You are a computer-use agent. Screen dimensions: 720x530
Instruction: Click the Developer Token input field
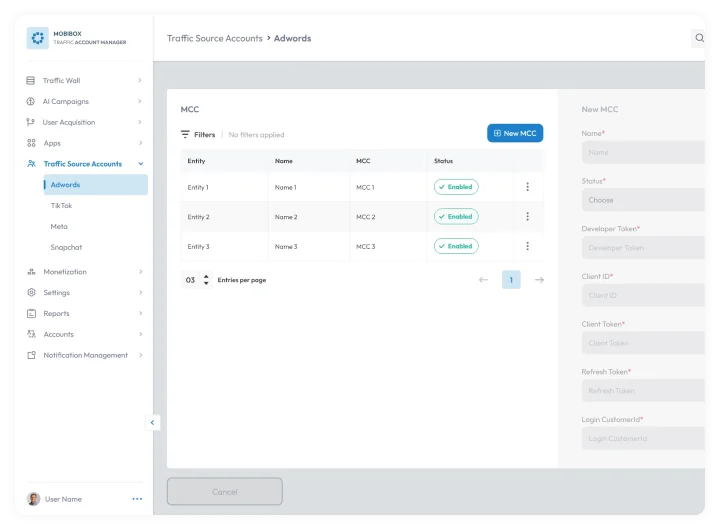click(x=643, y=248)
